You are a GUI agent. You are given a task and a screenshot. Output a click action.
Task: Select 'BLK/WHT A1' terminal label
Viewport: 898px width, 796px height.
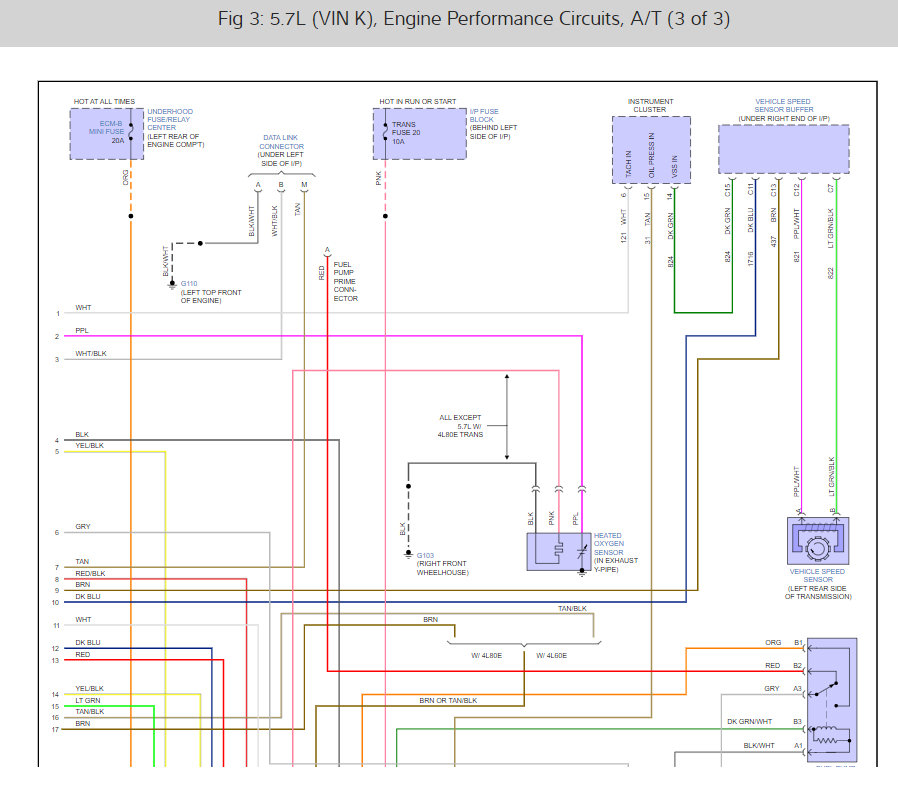[773, 746]
